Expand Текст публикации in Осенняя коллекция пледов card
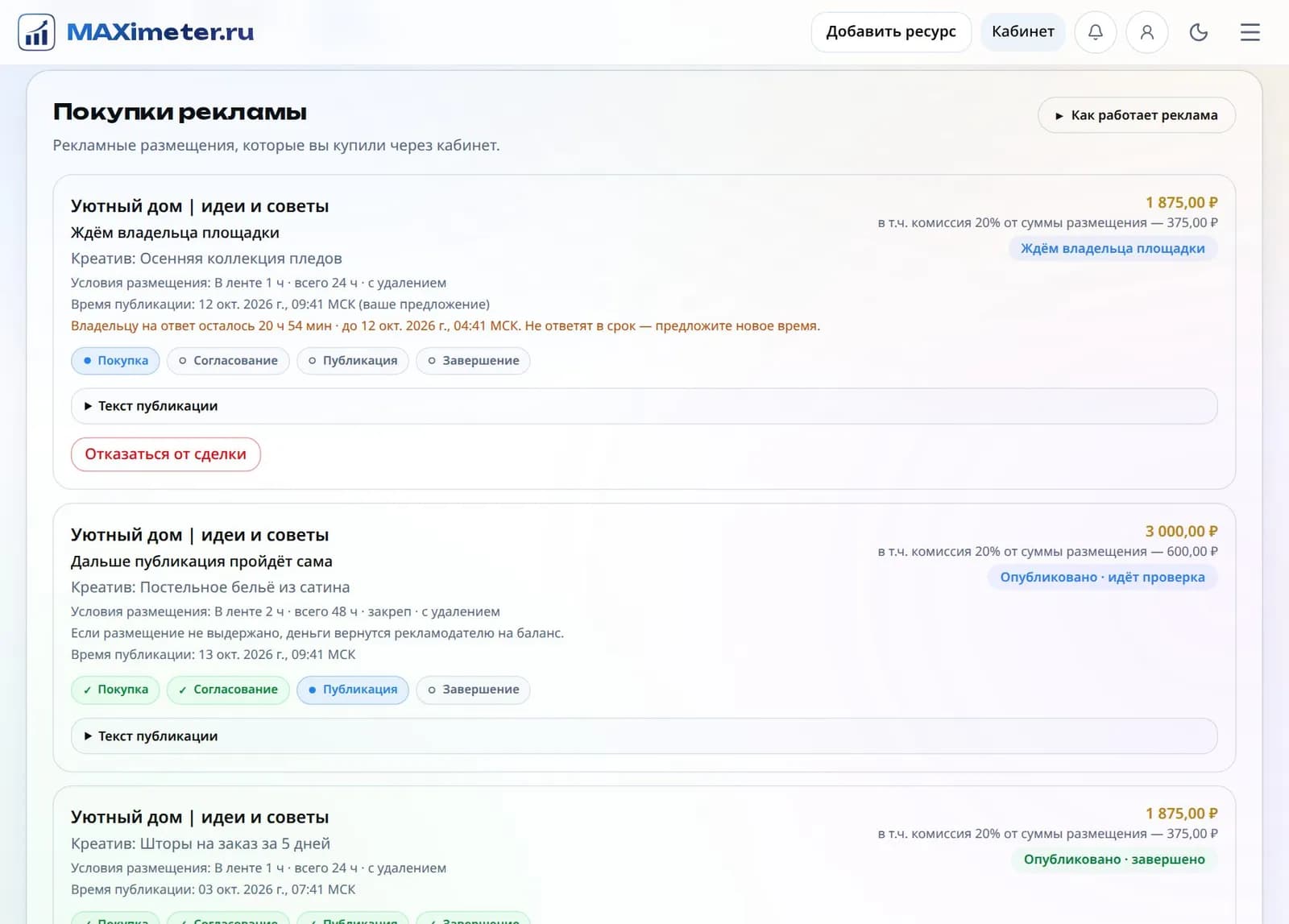The width and height of the screenshot is (1289, 924). coord(644,406)
